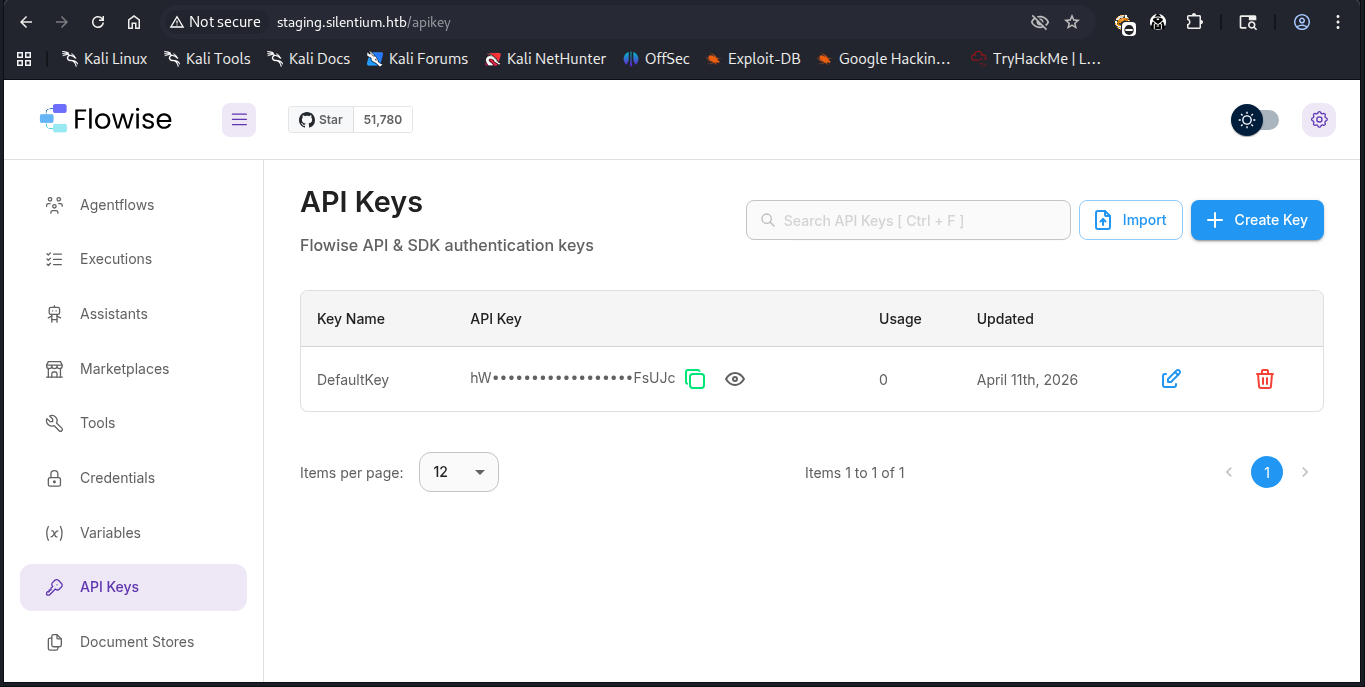Image resolution: width=1365 pixels, height=687 pixels.
Task: Open Kali Forums bookmark
Action: [x=418, y=59]
